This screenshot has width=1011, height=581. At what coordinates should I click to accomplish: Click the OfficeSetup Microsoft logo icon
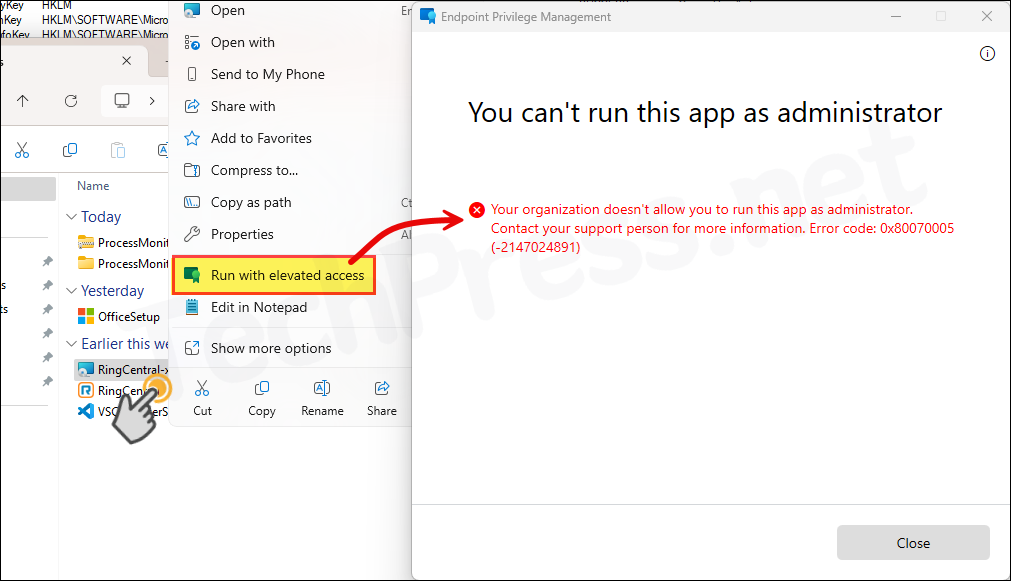tap(86, 316)
